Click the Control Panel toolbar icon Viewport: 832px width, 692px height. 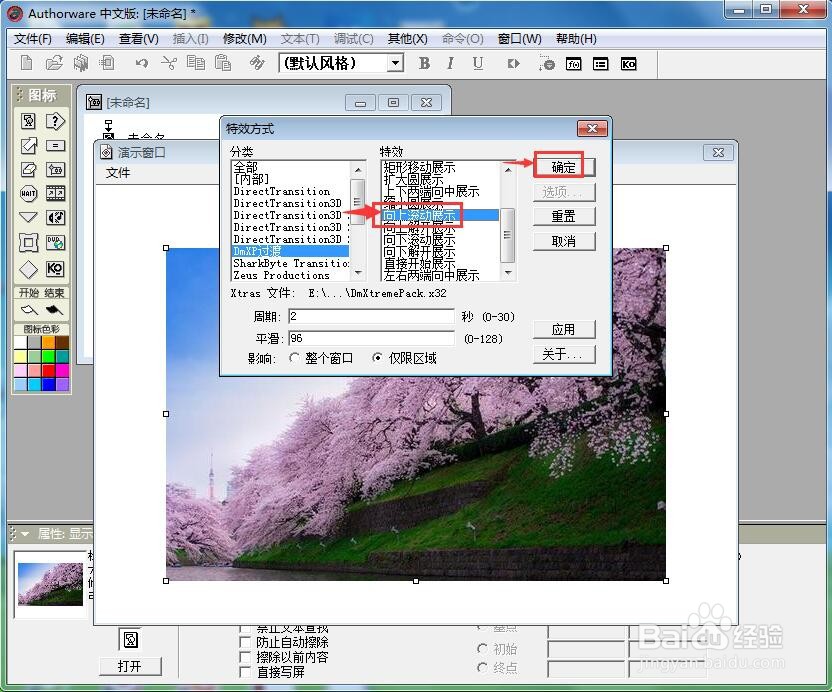point(547,64)
